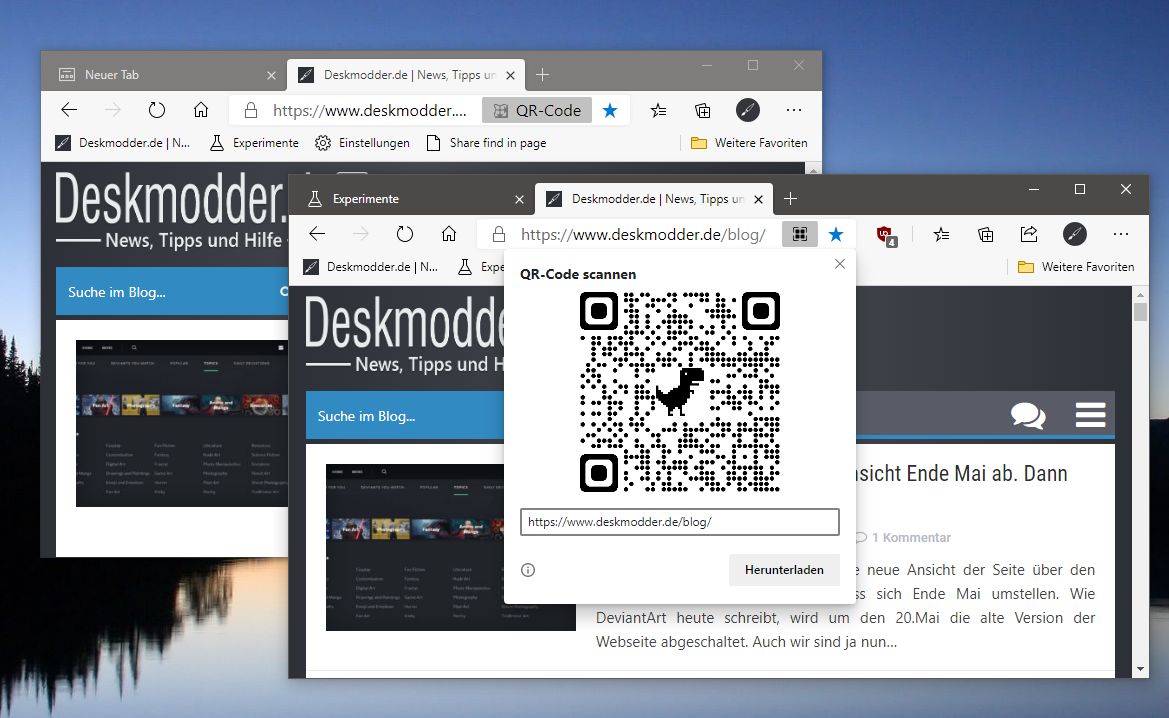Image resolution: width=1169 pixels, height=718 pixels.
Task: Click the Herunterladen button
Action: point(784,569)
